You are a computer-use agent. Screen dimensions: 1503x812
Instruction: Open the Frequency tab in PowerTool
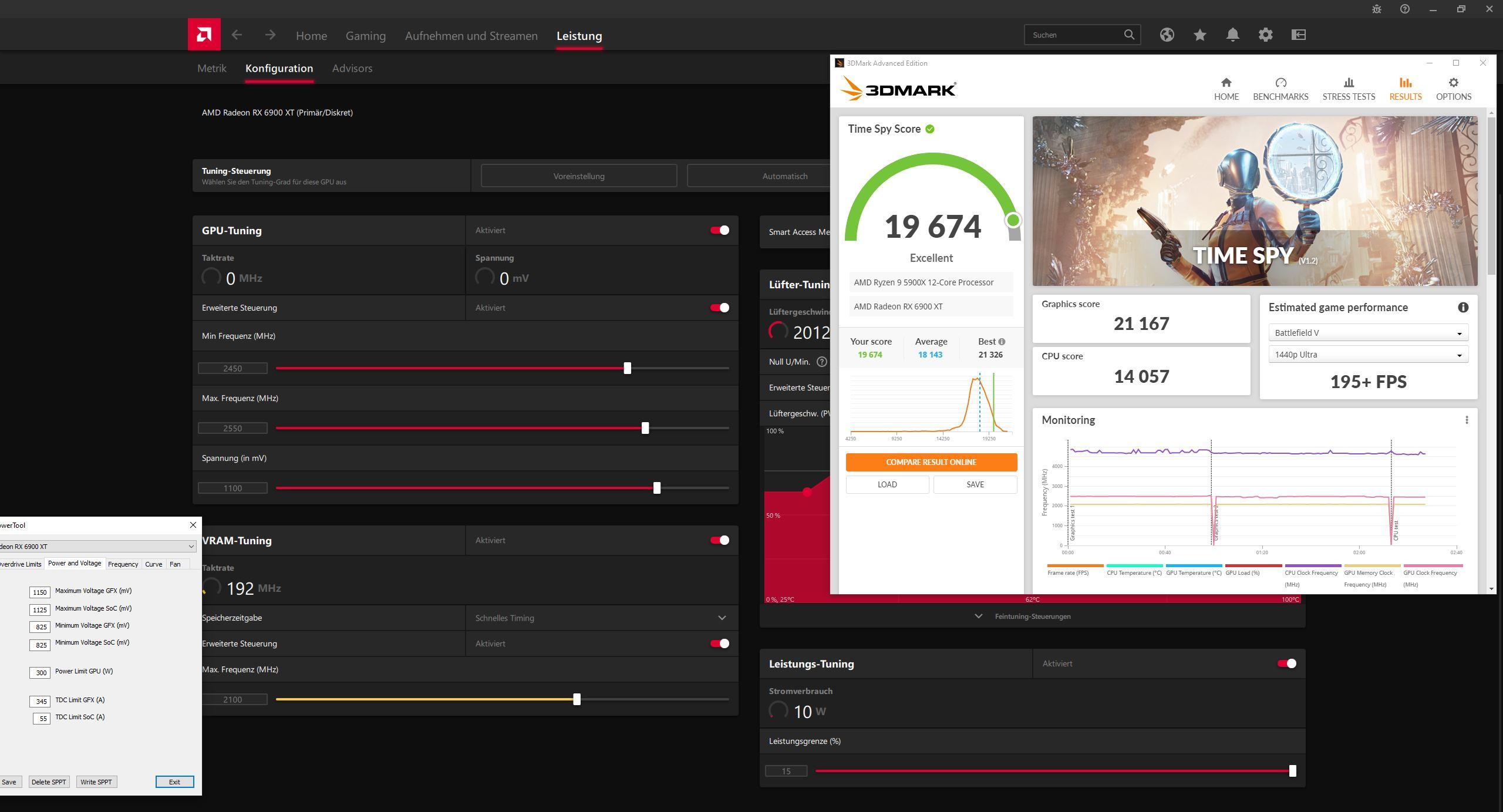[x=123, y=564]
